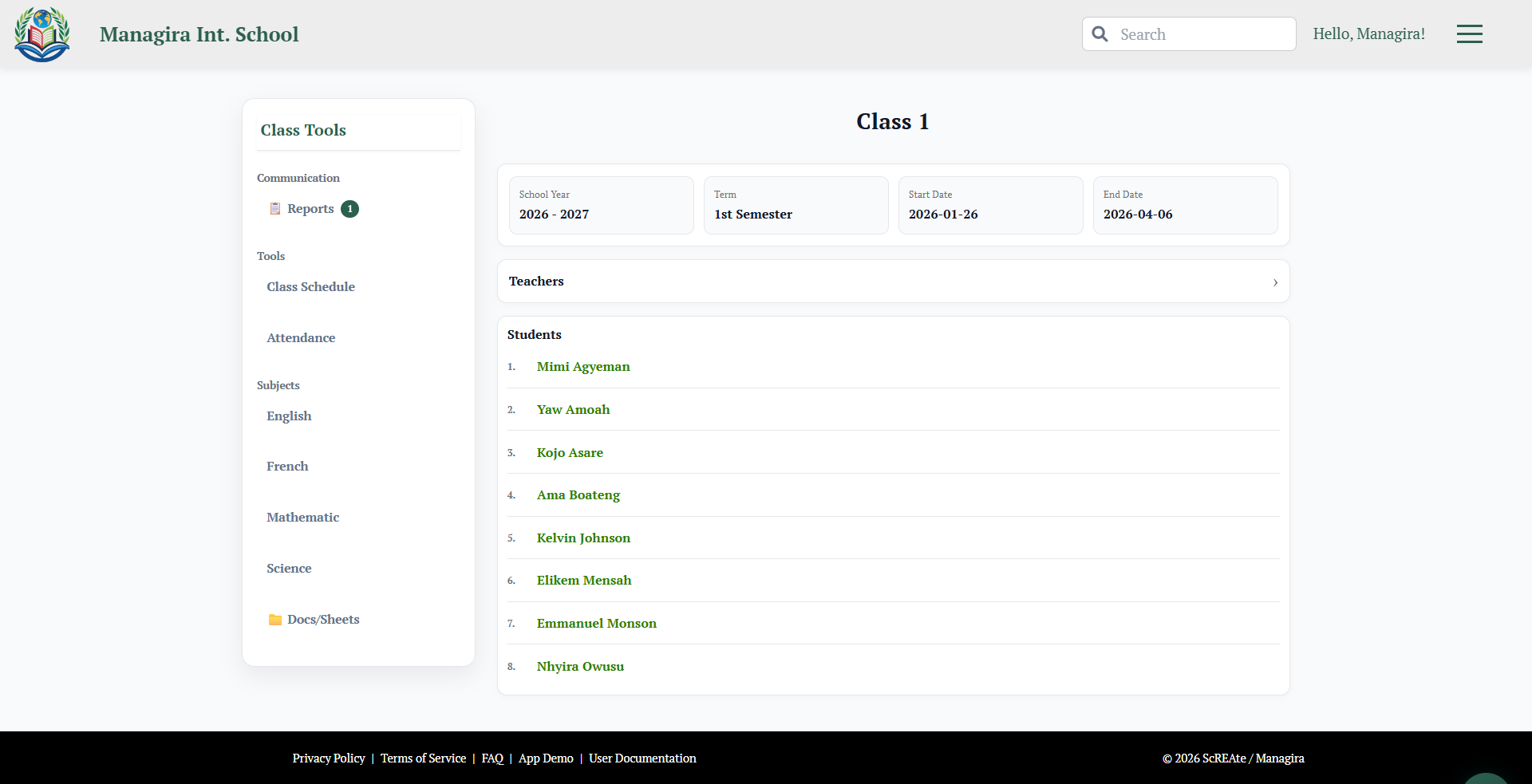Click the search magnifier icon
Image resolution: width=1532 pixels, height=784 pixels.
coord(1100,33)
